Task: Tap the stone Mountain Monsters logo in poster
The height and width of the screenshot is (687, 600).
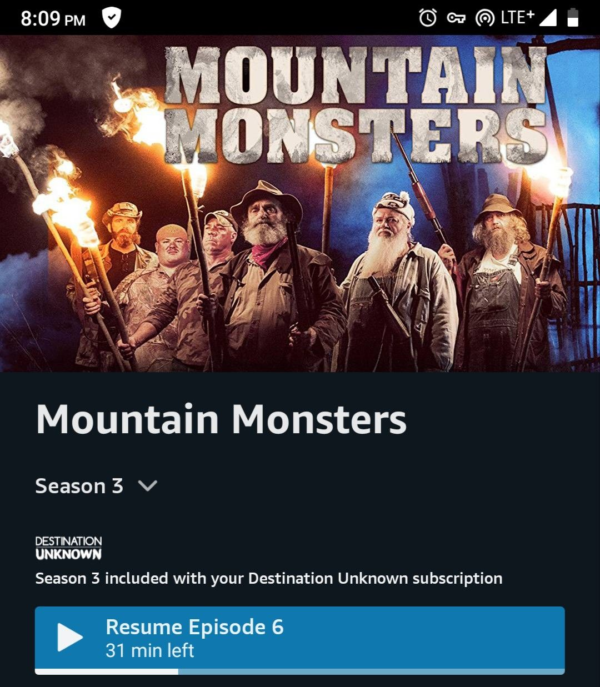Action: click(356, 104)
